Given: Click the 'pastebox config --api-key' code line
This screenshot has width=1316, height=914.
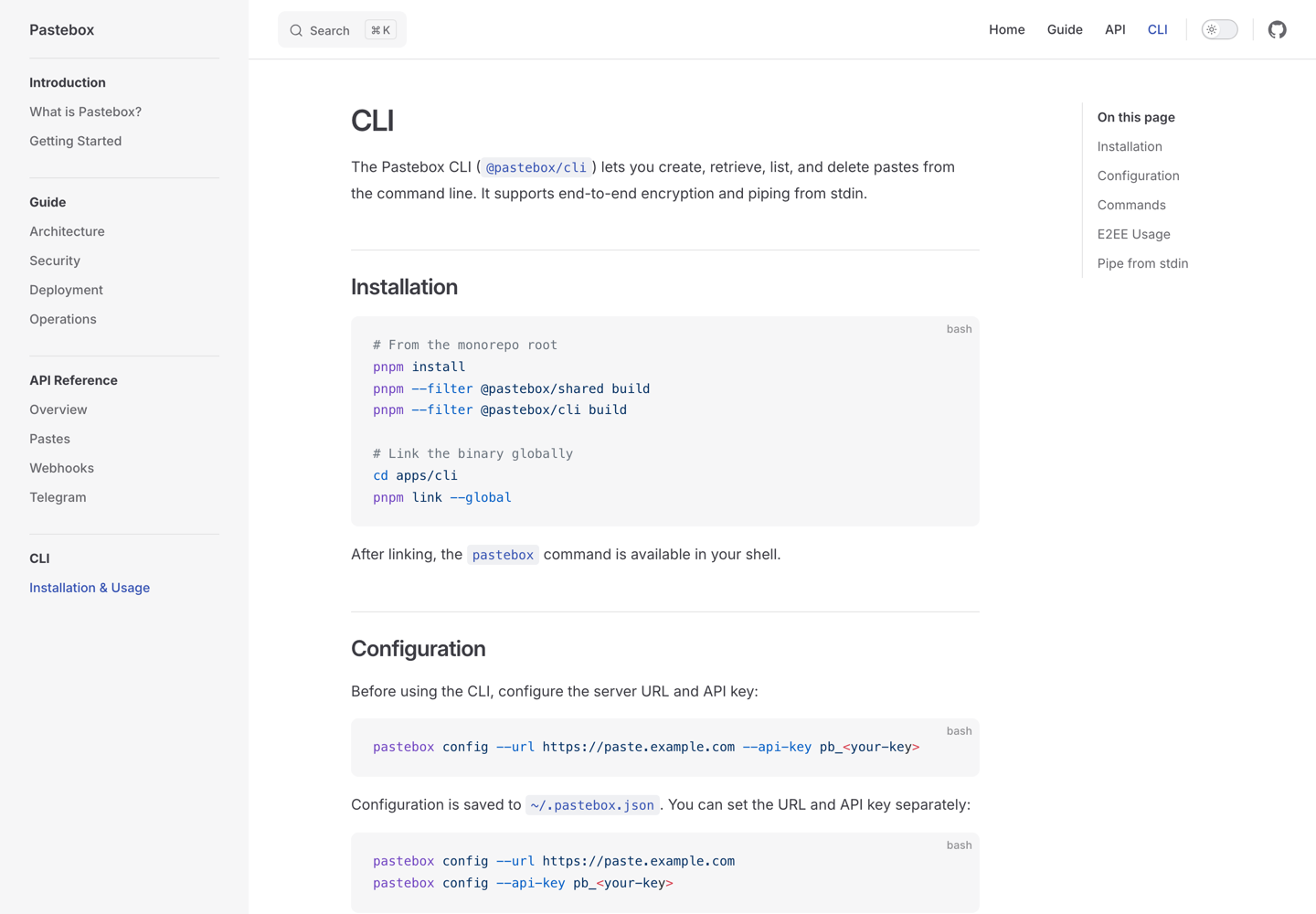Looking at the screenshot, I should (523, 883).
